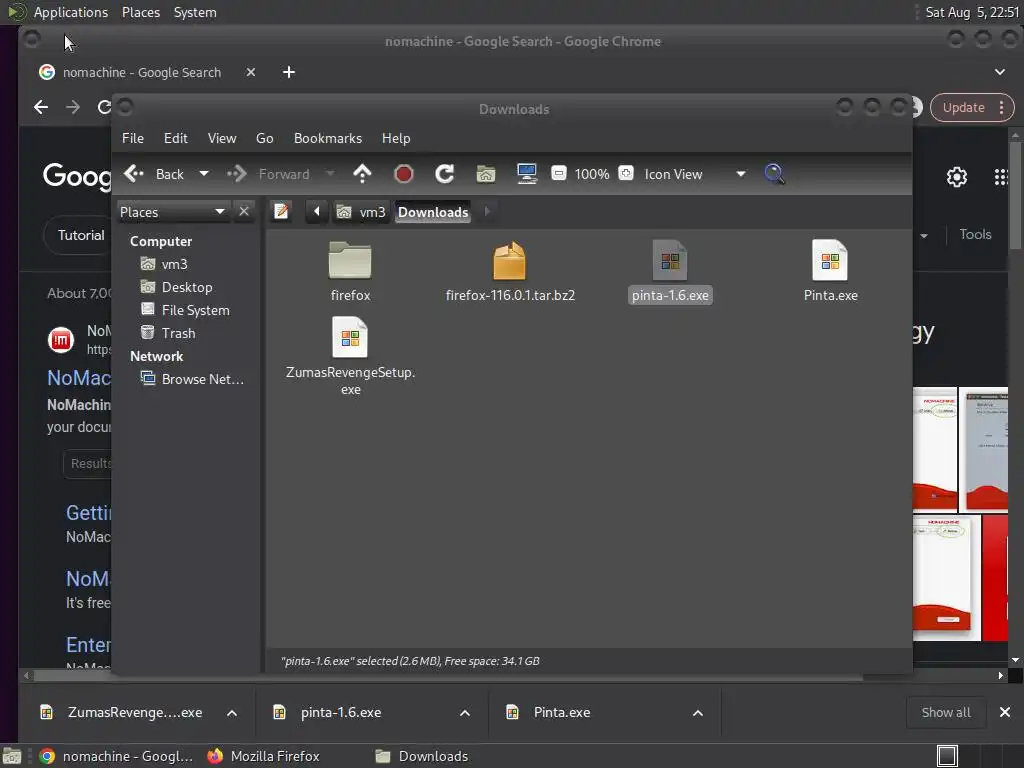Close the Places side pane

pyautogui.click(x=244, y=212)
